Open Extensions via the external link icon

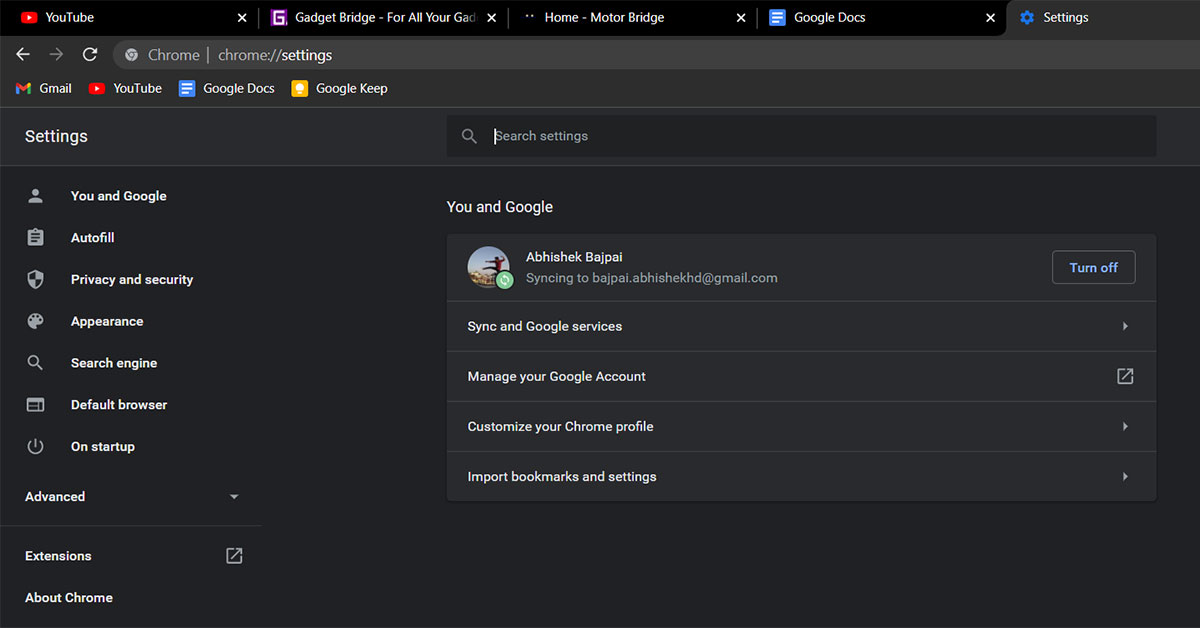[x=234, y=556]
